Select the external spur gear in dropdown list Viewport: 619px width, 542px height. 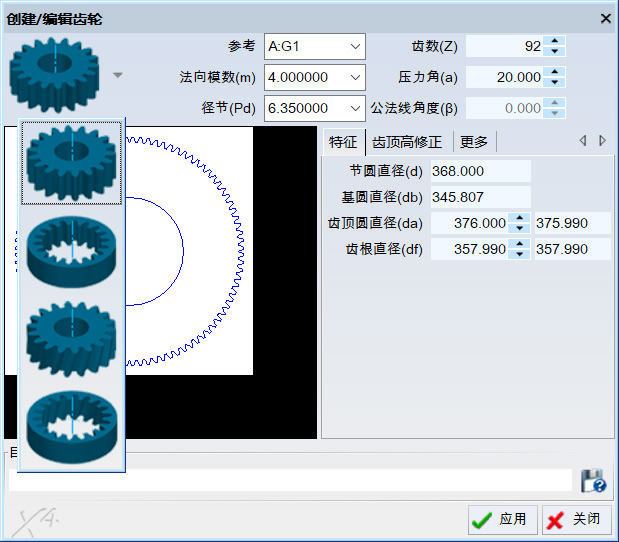coord(72,162)
